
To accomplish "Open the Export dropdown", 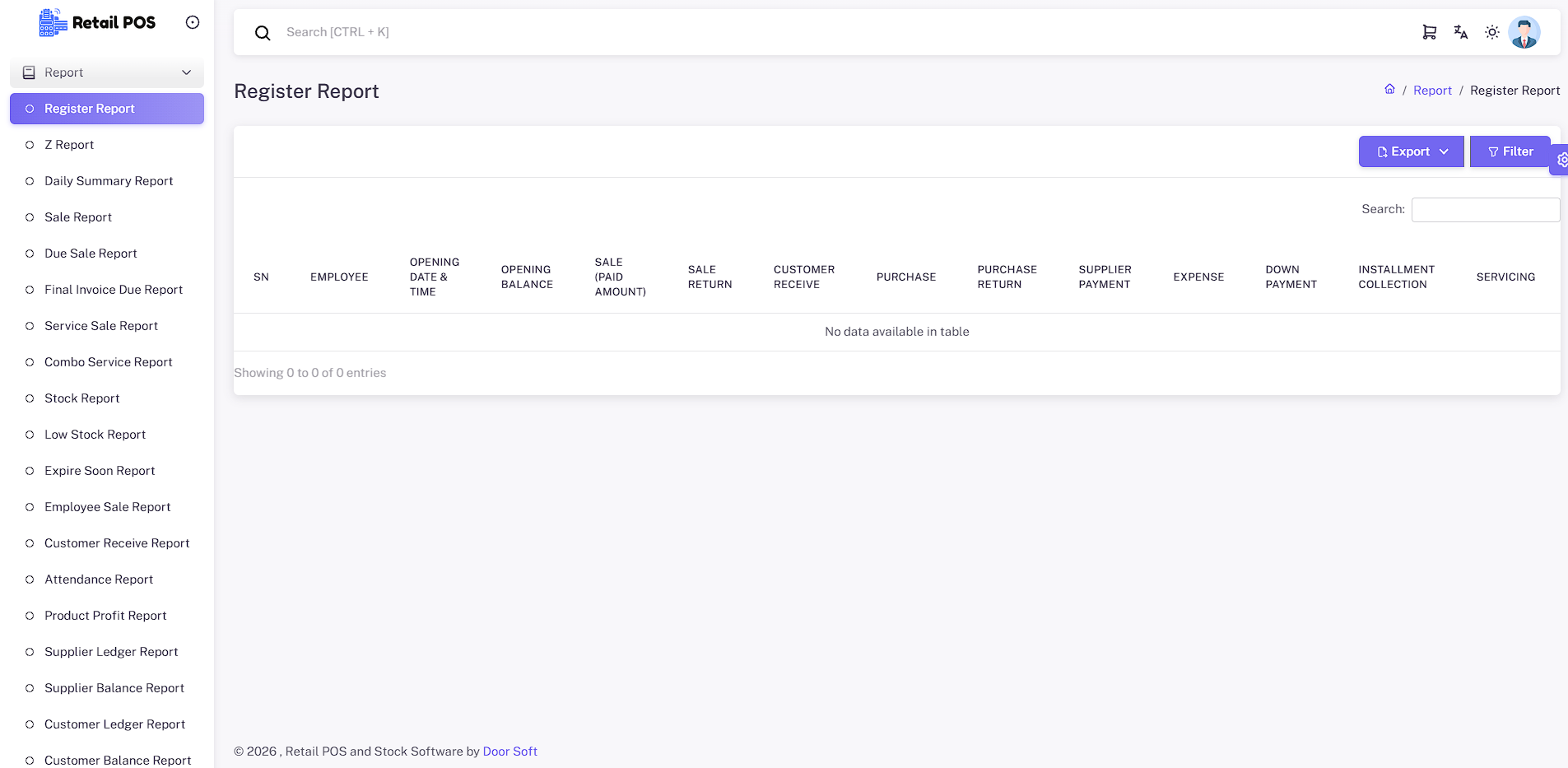I will (1411, 151).
